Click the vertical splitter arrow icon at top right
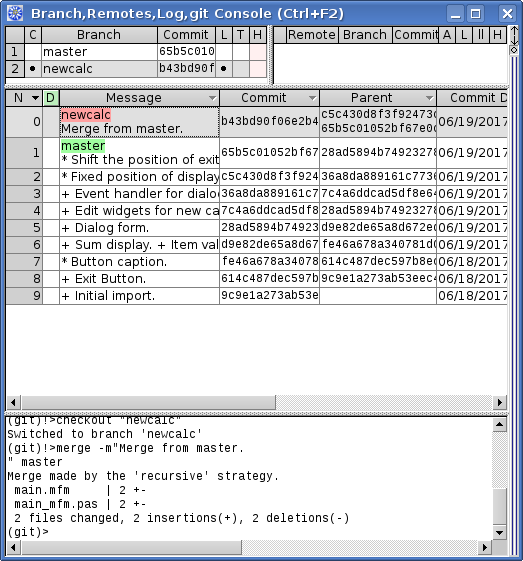Viewport: 523px width, 561px height. click(514, 36)
